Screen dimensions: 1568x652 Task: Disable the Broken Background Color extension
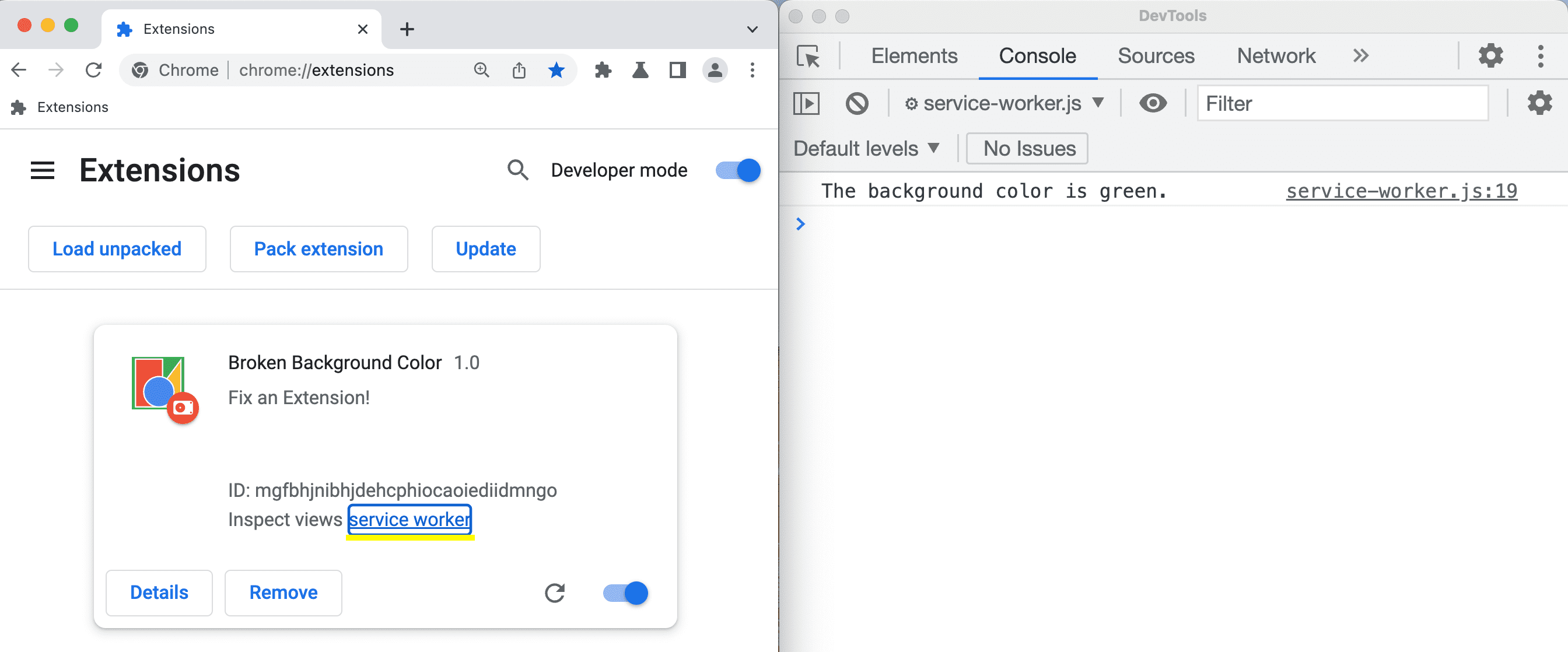(625, 593)
